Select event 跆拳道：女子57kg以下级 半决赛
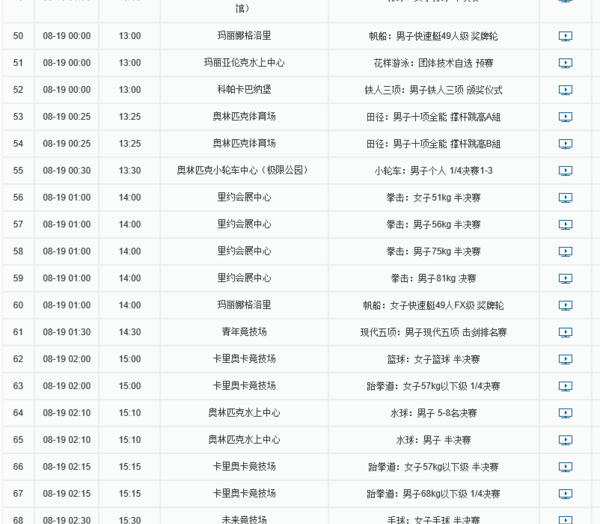Screen dimensions: 600x524 click(x=433, y=467)
